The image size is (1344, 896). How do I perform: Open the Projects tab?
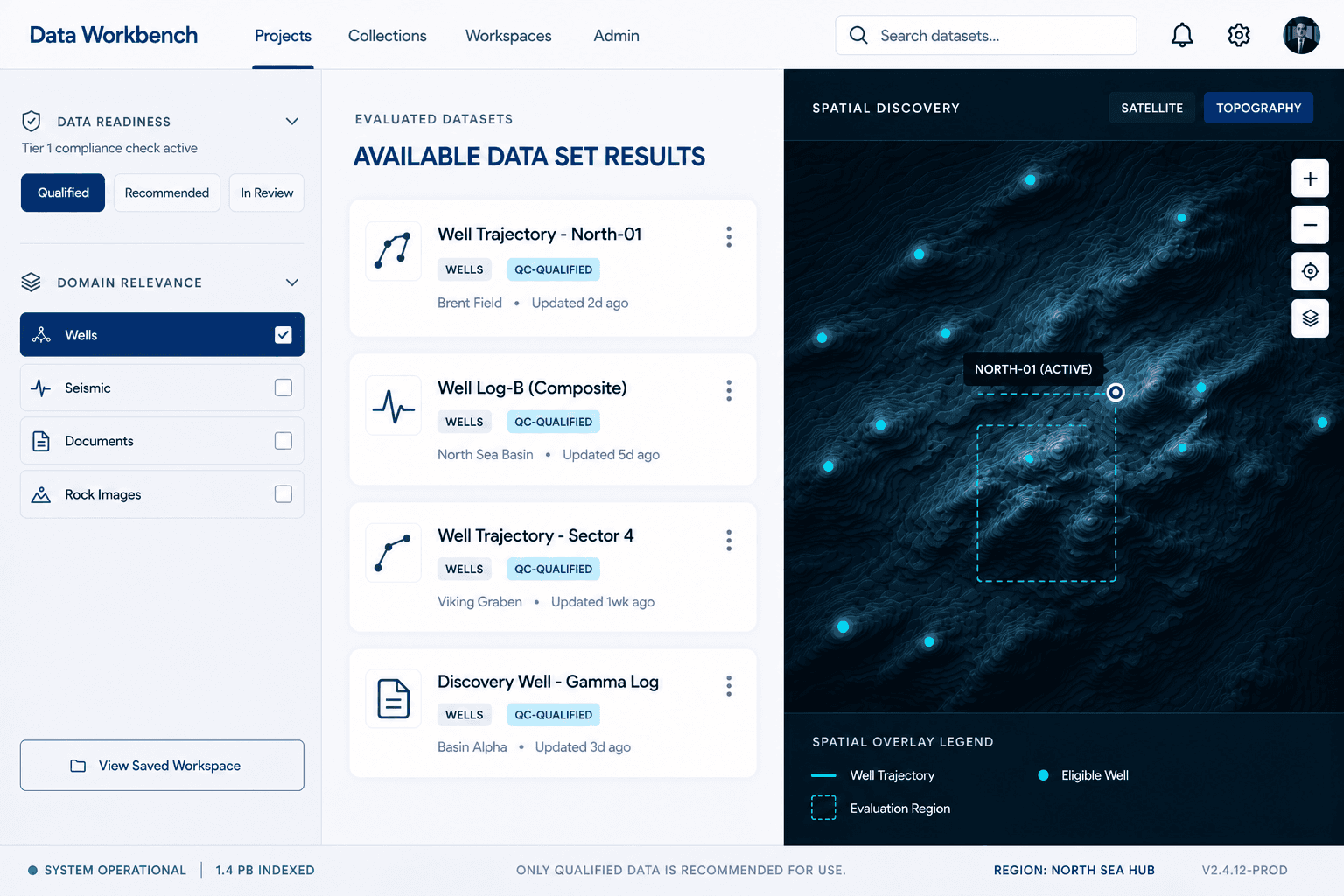[x=283, y=36]
